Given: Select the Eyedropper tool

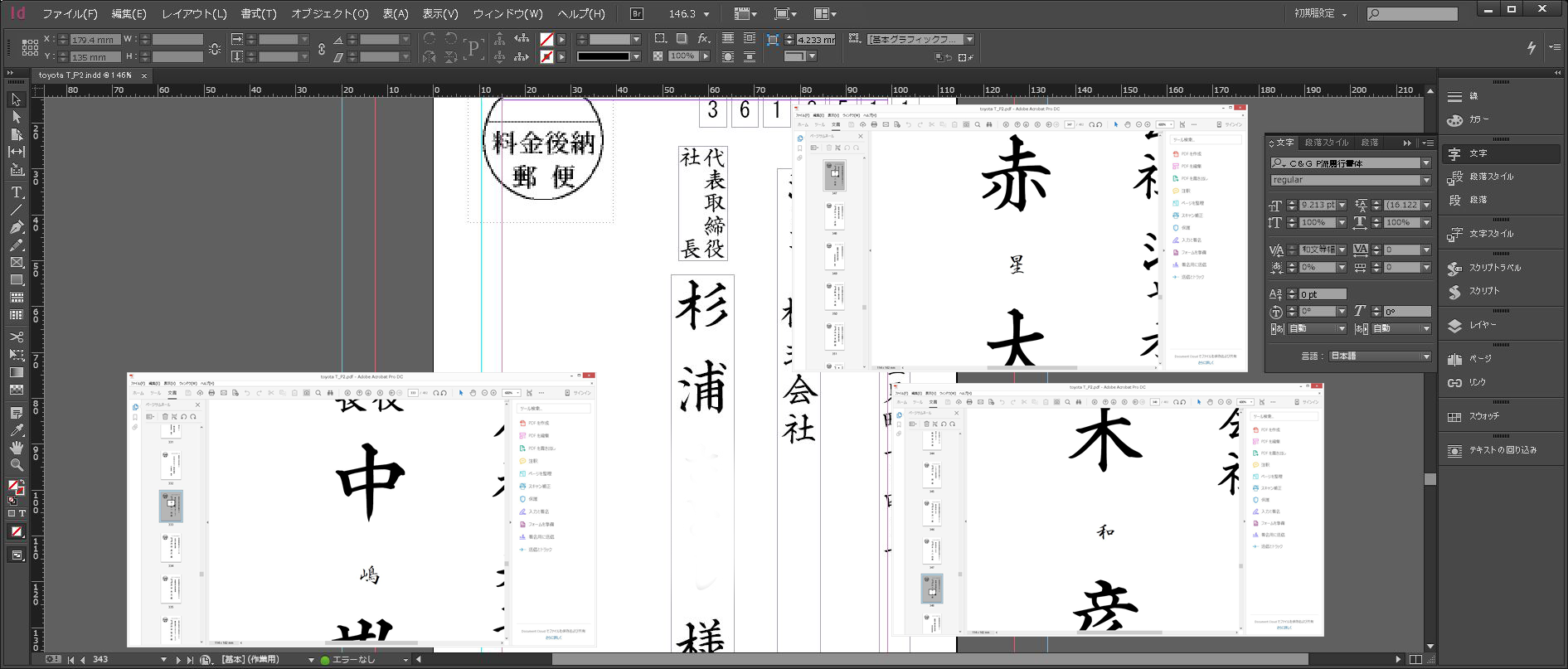Looking at the screenshot, I should tap(16, 430).
